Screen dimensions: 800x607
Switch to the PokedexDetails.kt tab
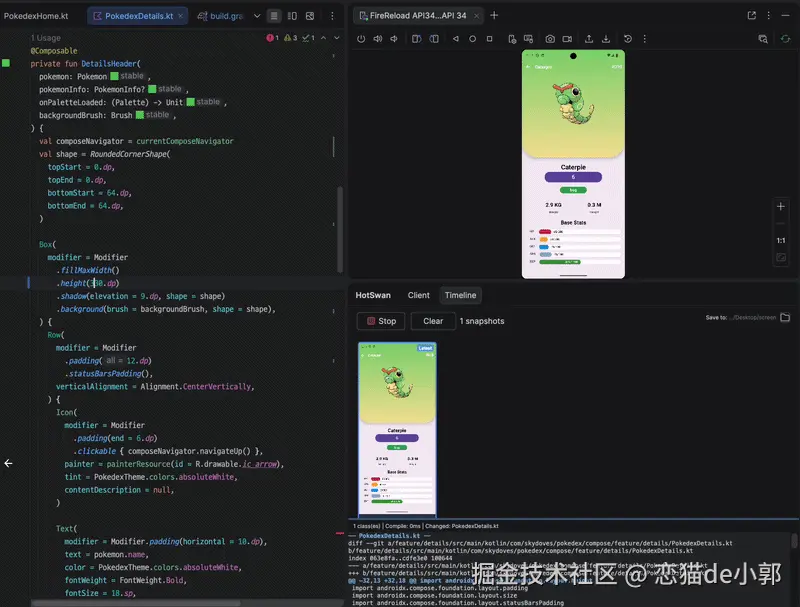tap(138, 16)
